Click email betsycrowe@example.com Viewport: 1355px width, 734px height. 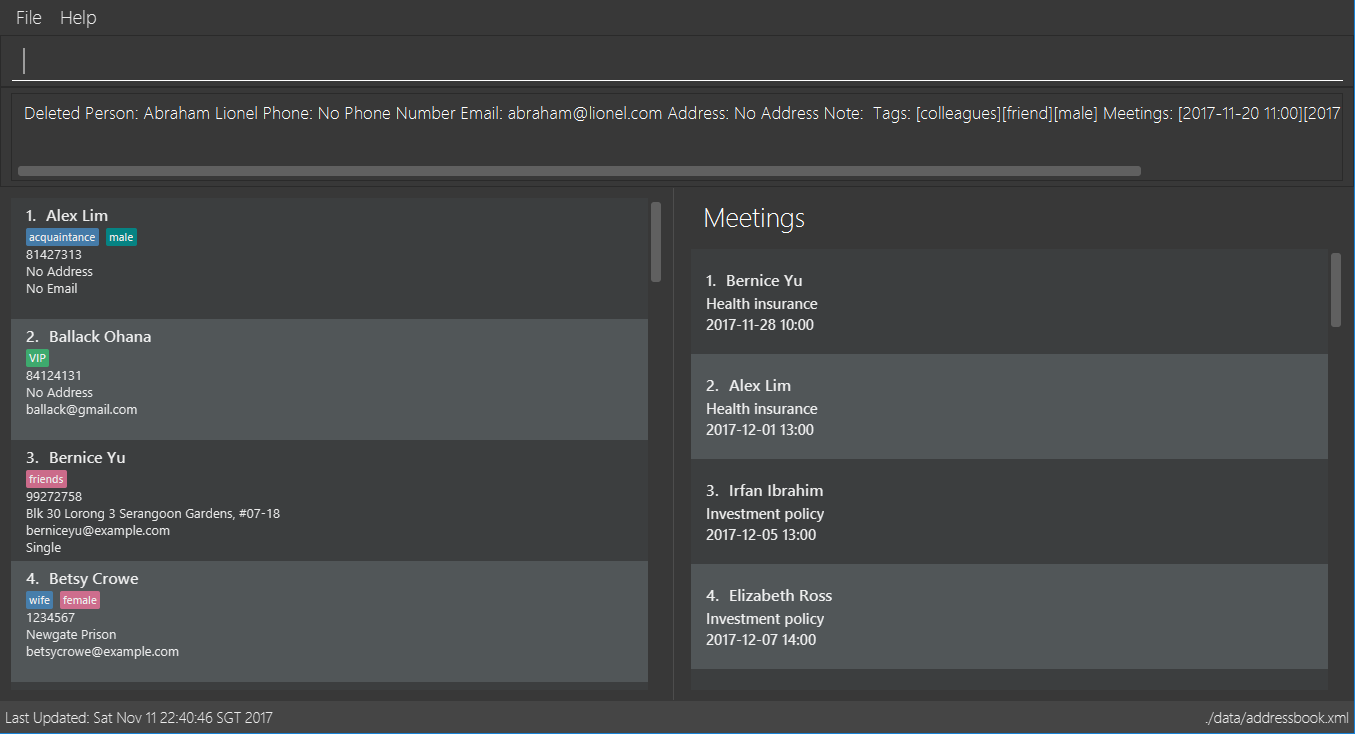(103, 652)
